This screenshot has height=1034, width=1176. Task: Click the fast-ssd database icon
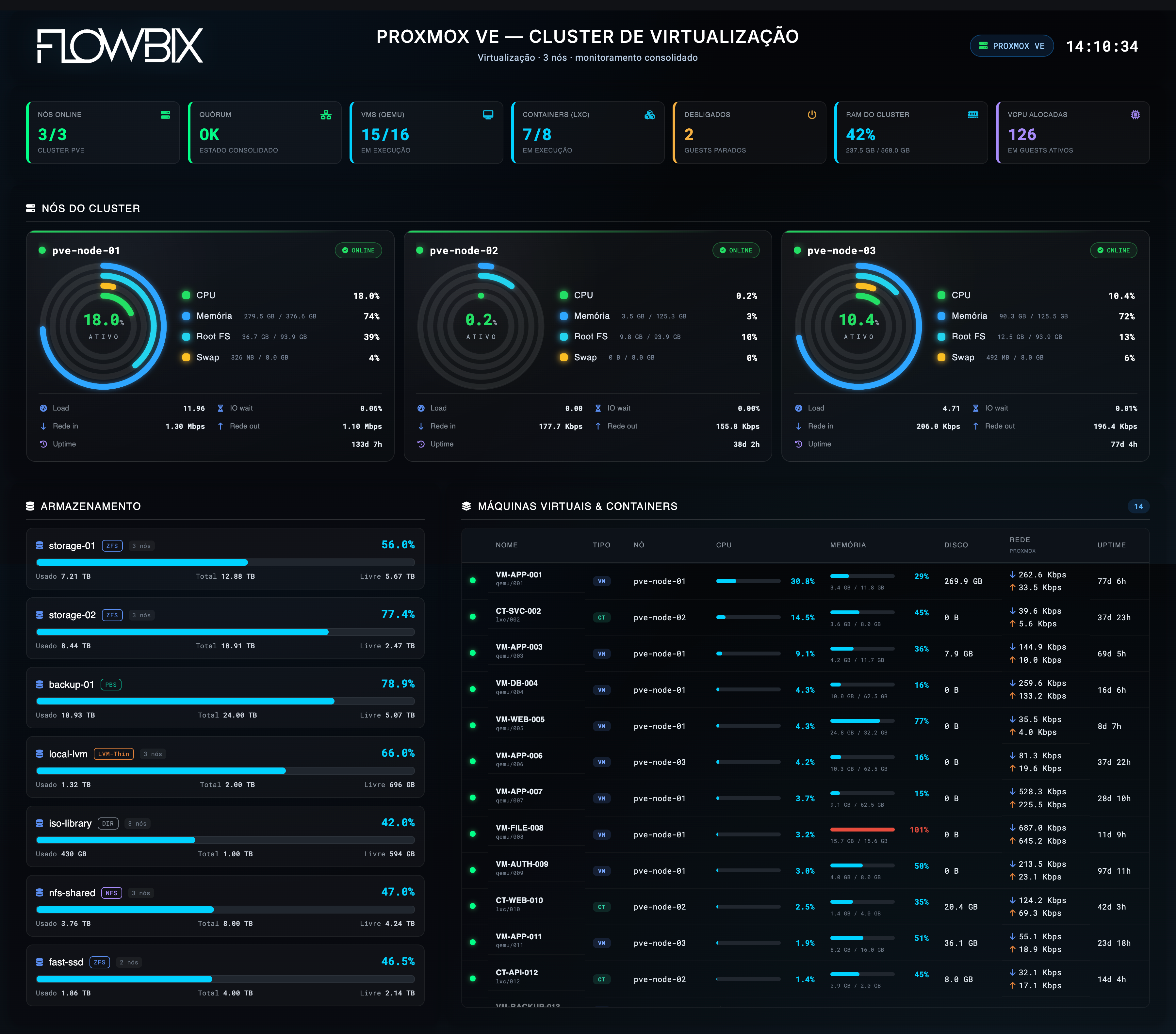[x=40, y=962]
